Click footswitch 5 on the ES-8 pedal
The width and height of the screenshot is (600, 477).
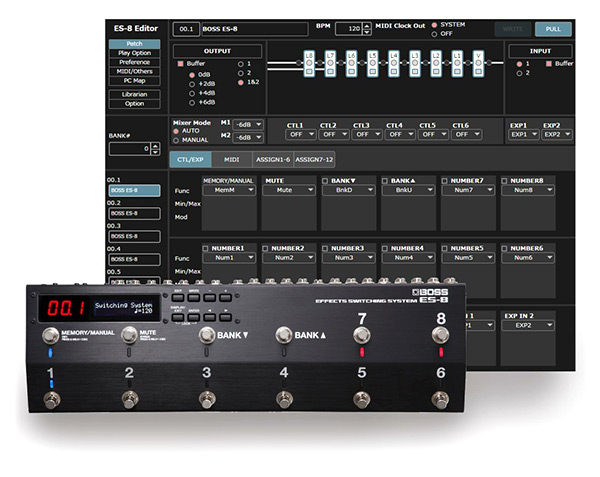coord(362,400)
